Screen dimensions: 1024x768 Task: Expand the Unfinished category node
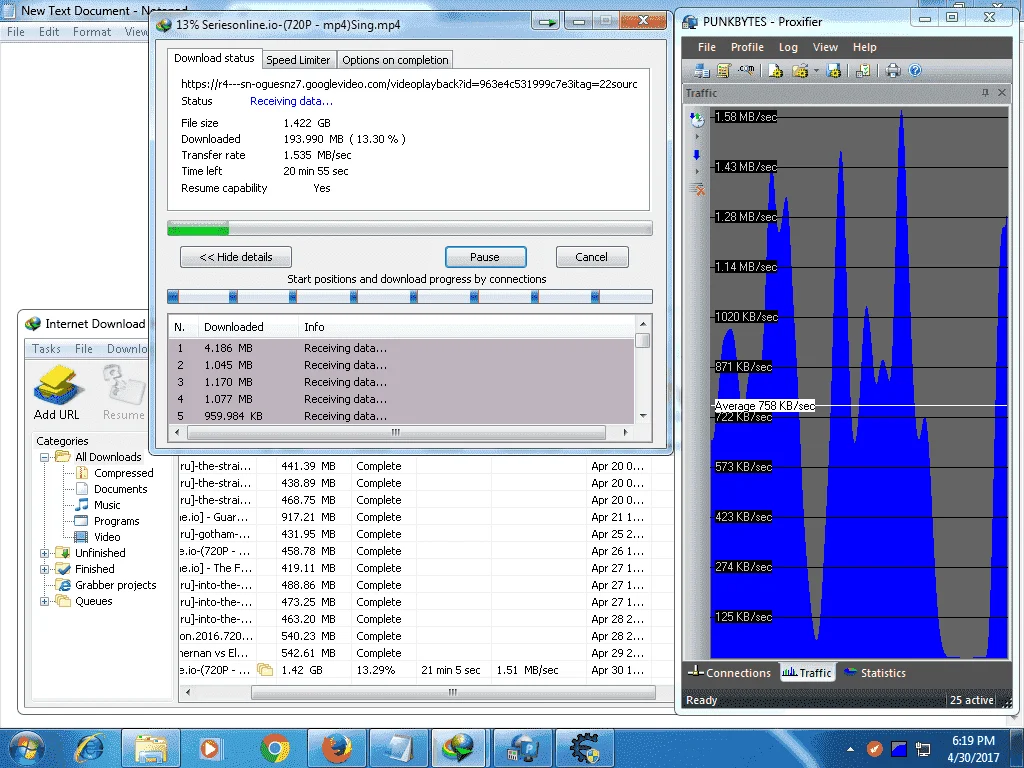(44, 553)
